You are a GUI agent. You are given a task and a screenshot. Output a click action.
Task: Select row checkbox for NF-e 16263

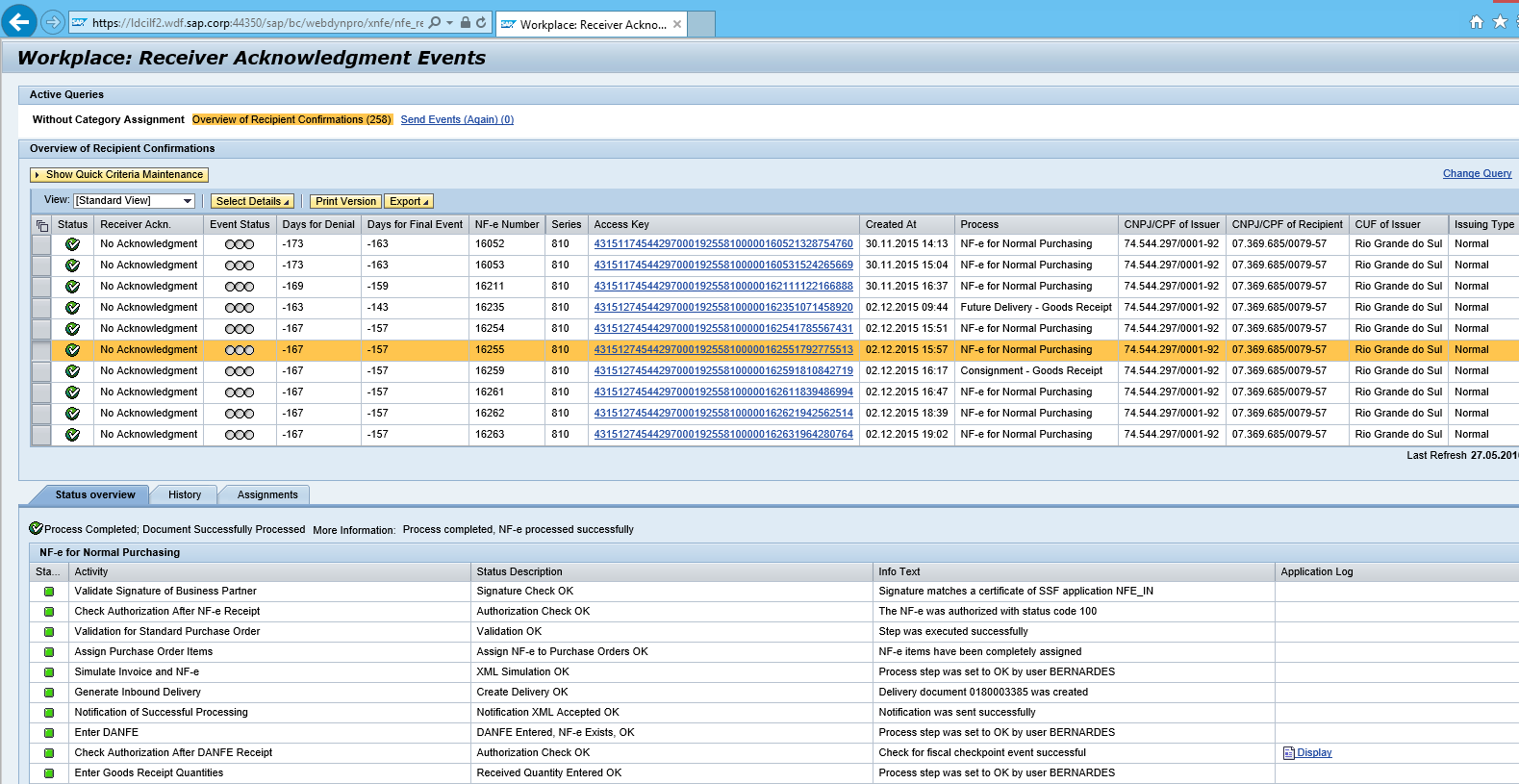coord(41,435)
